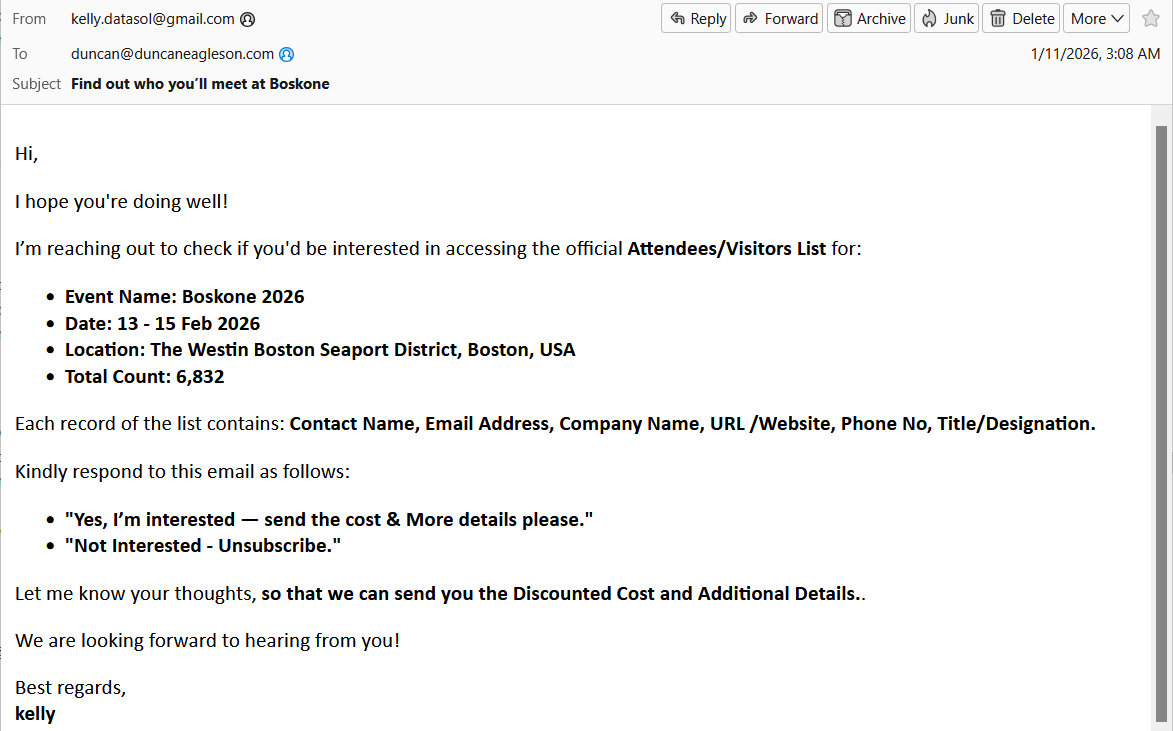
Task: Open the More actions dropdown
Action: (1097, 18)
